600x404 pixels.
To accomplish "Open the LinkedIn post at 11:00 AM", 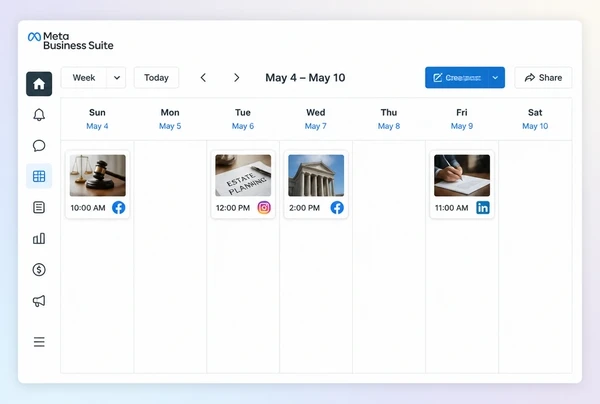I will click(x=462, y=184).
